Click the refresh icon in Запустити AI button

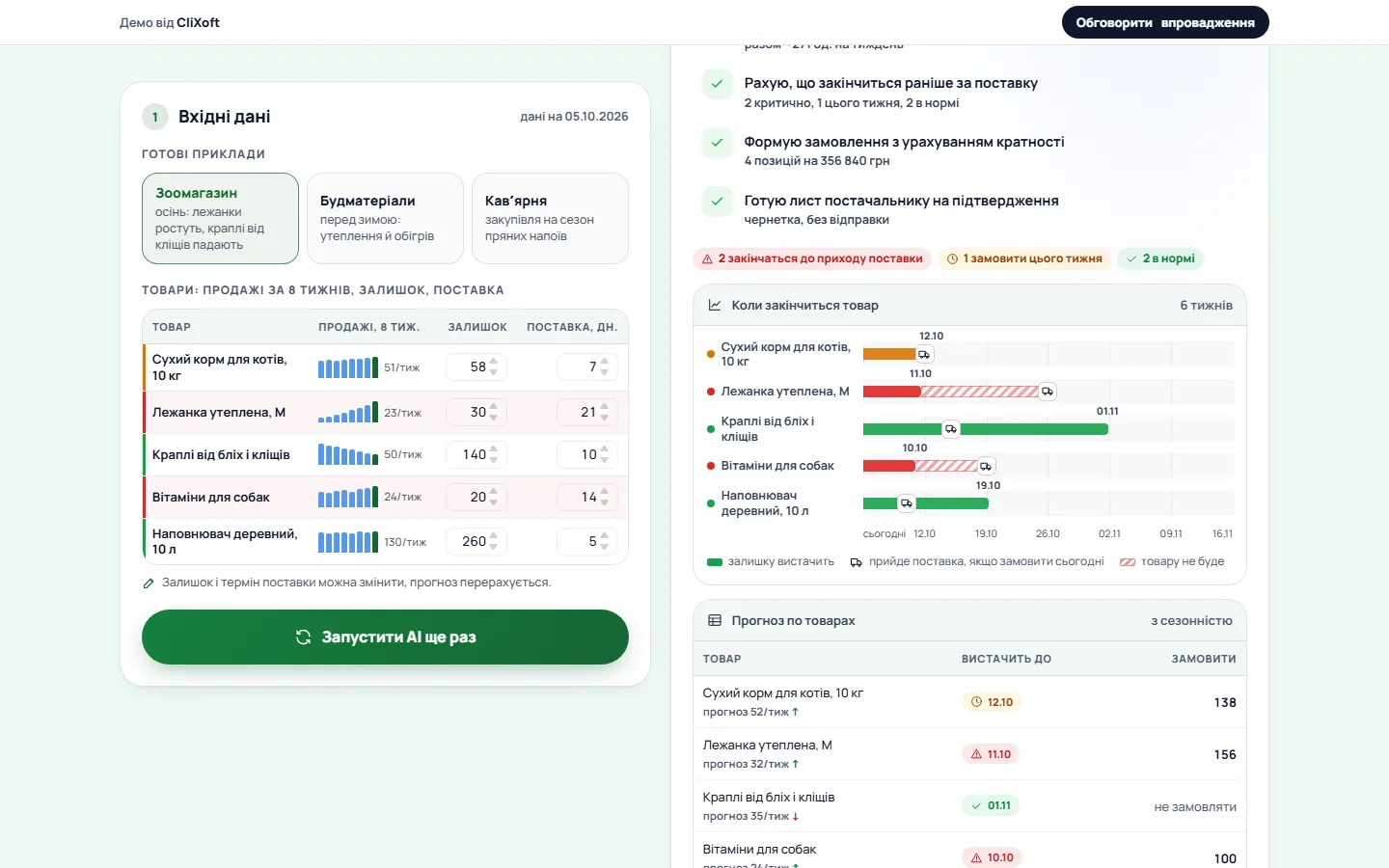point(303,637)
